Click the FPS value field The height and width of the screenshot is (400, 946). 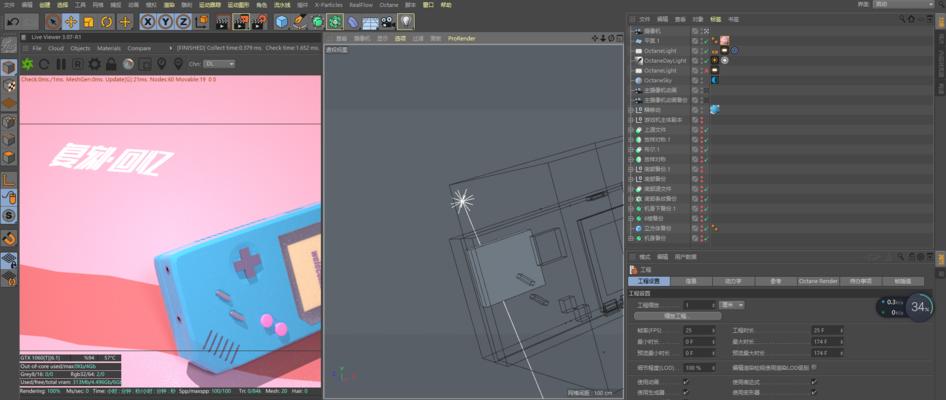pos(699,331)
